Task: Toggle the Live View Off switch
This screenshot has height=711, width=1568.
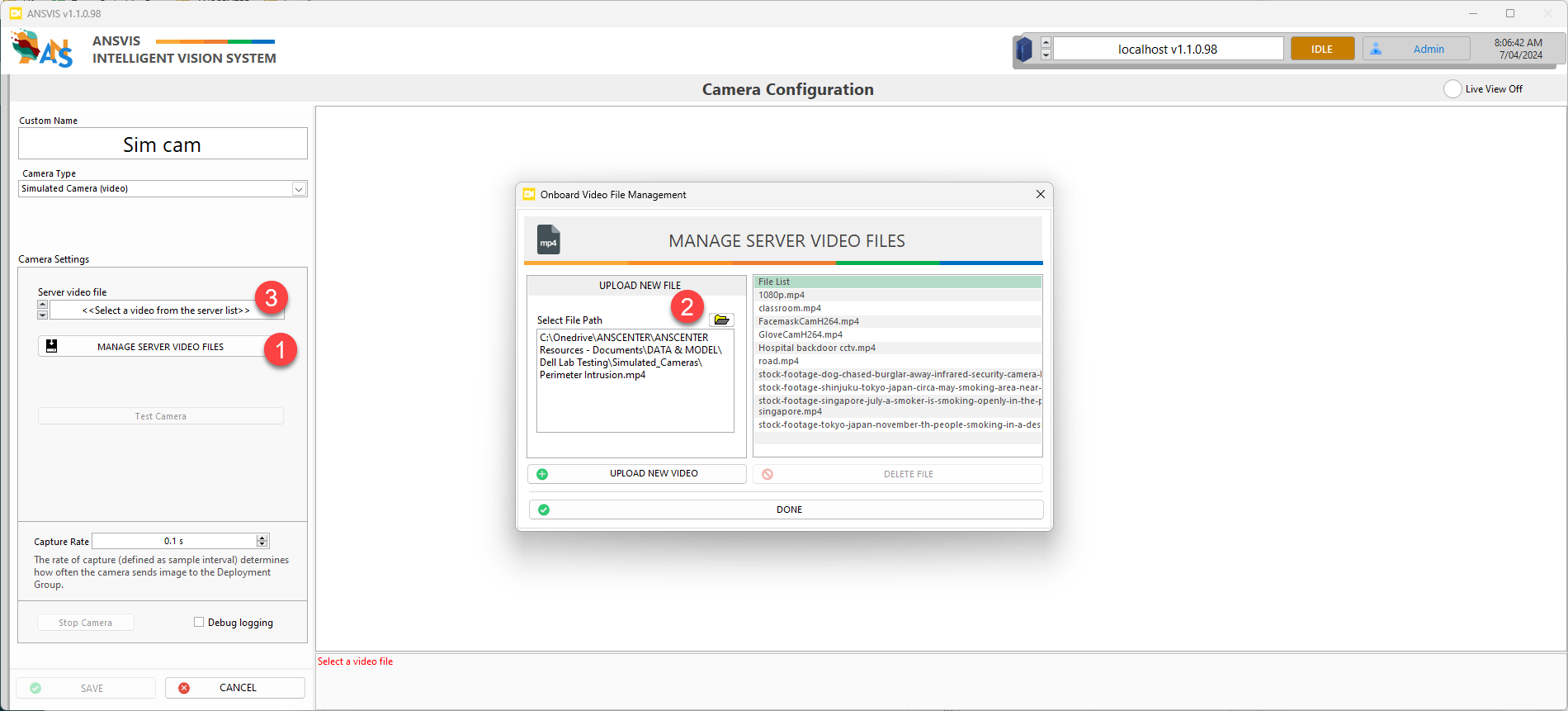Action: [x=1452, y=89]
